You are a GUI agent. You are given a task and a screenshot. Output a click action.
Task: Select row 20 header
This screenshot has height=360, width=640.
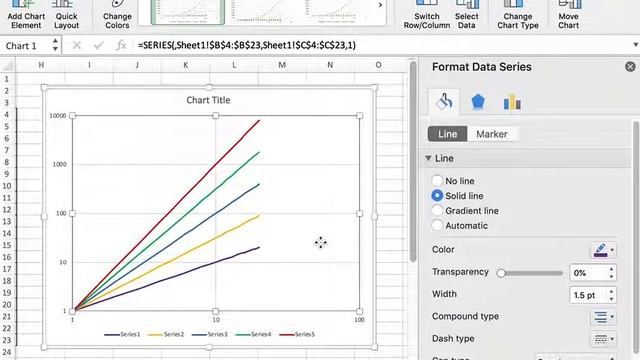(x=7, y=304)
